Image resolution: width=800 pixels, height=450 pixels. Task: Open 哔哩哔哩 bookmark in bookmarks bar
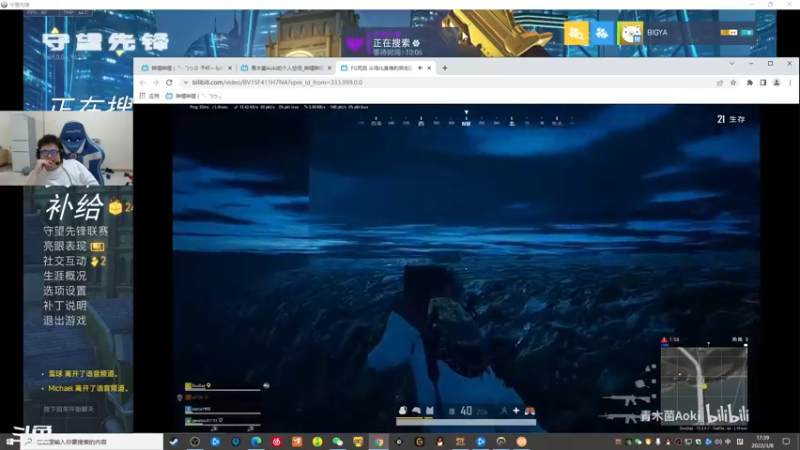[x=193, y=96]
